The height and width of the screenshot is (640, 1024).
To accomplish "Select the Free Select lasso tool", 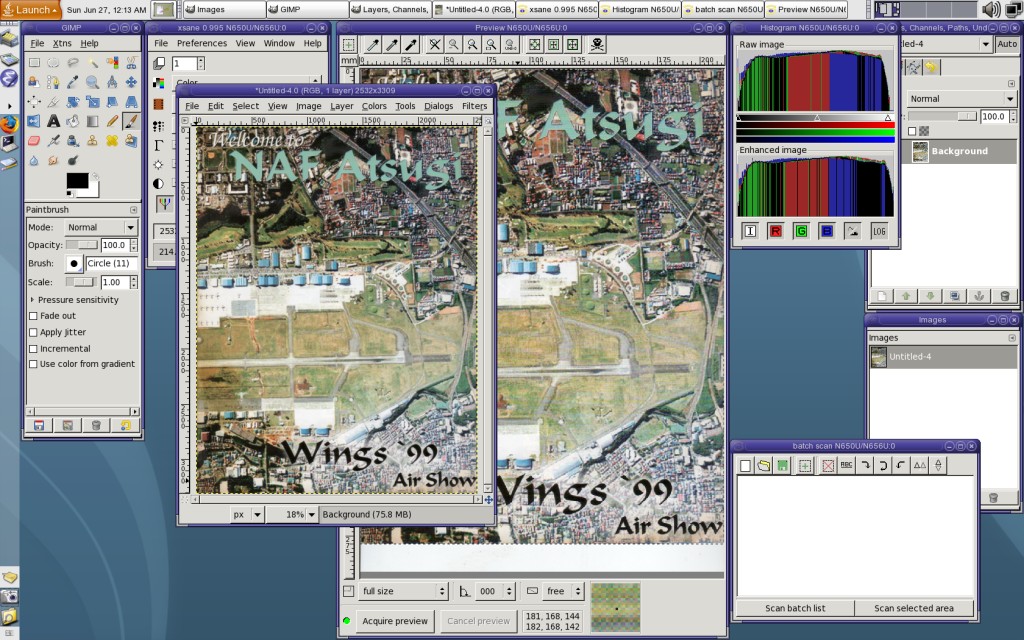I will [x=72, y=63].
